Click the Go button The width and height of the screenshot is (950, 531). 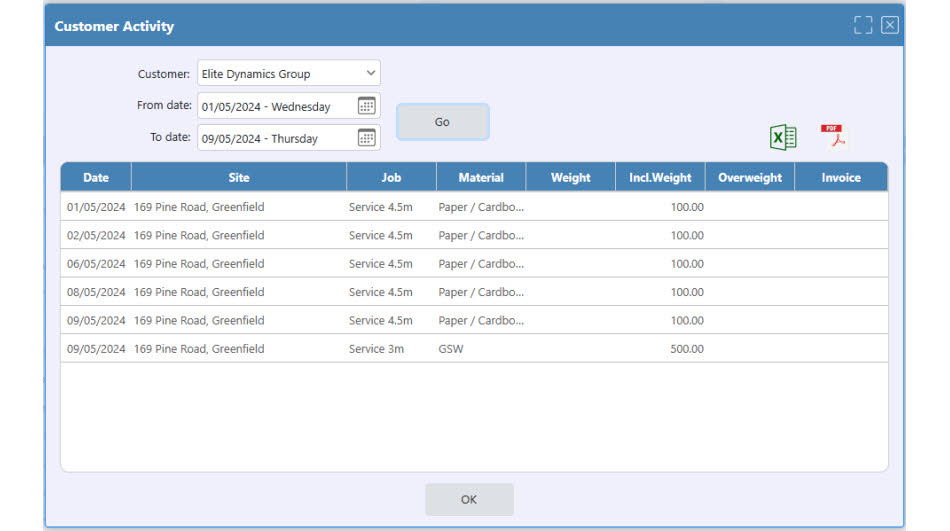click(x=442, y=122)
